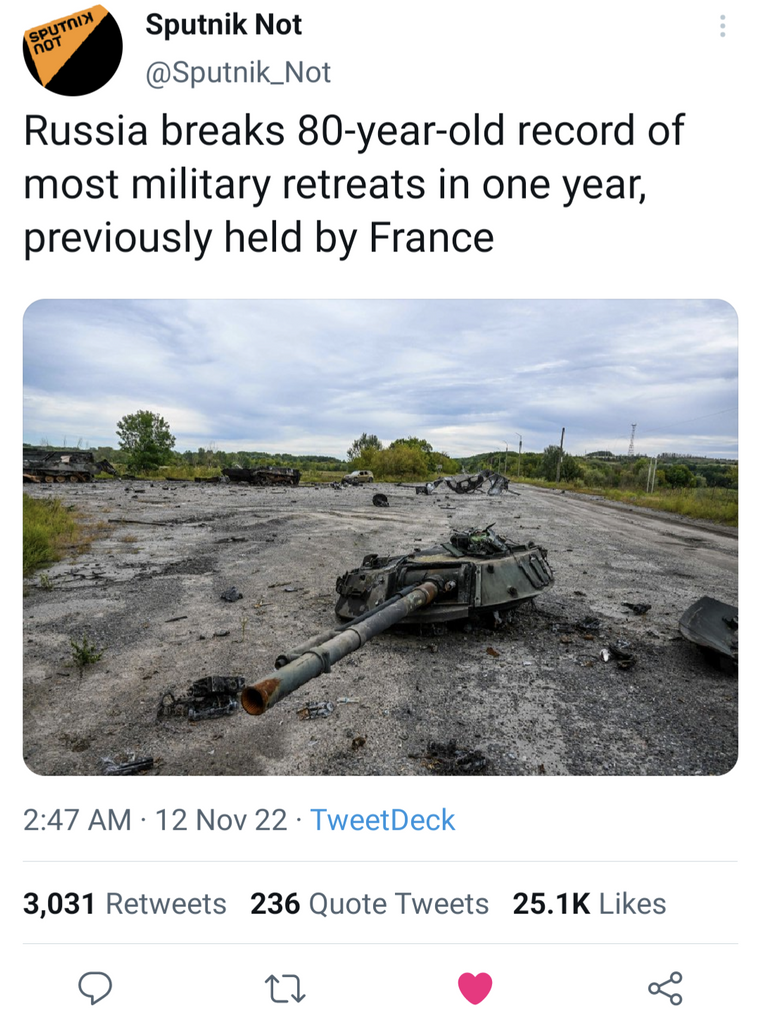Tap the reply speech bubble icon

coord(95,988)
